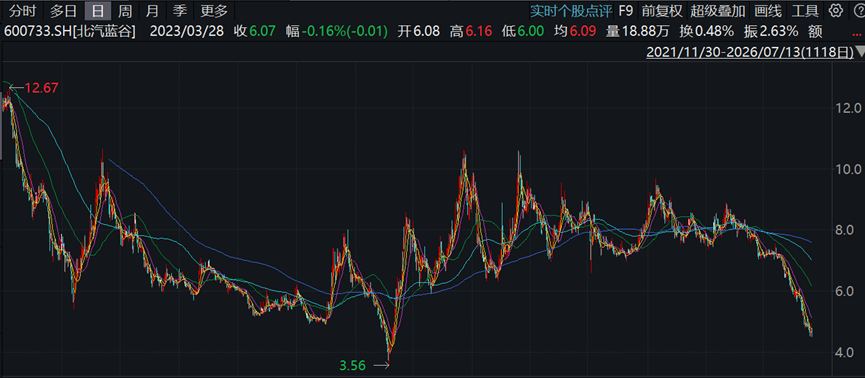Image resolution: width=865 pixels, height=378 pixels.
Task: Switch to 周 weekly chart
Action: 126,10
